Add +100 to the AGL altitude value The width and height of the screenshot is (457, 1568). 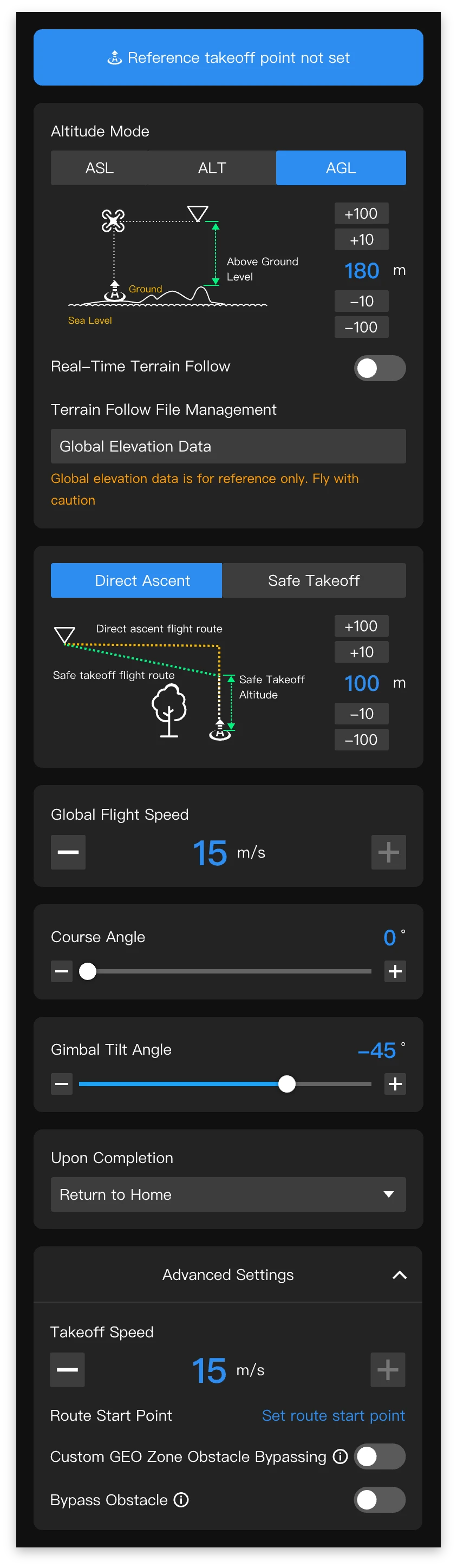coord(362,214)
